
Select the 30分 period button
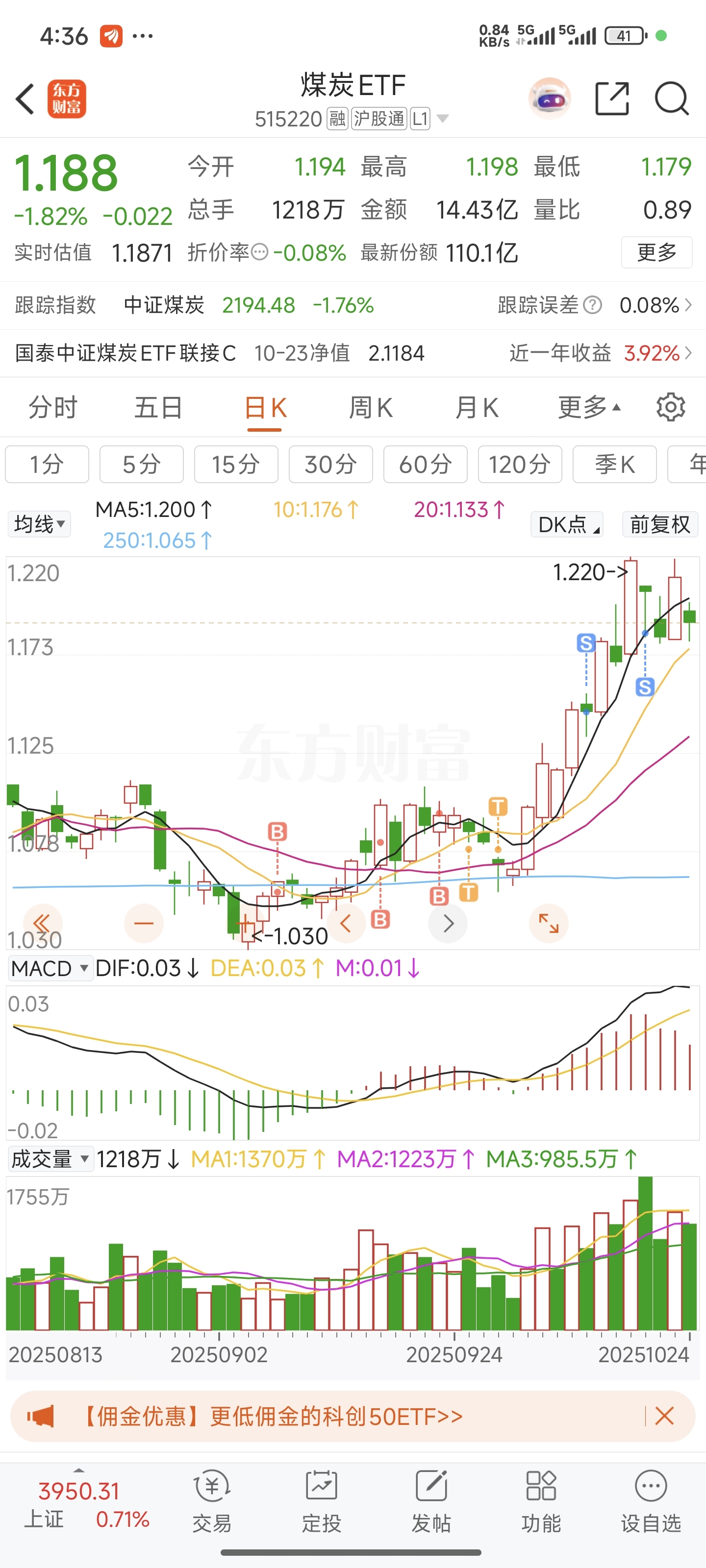click(x=331, y=465)
